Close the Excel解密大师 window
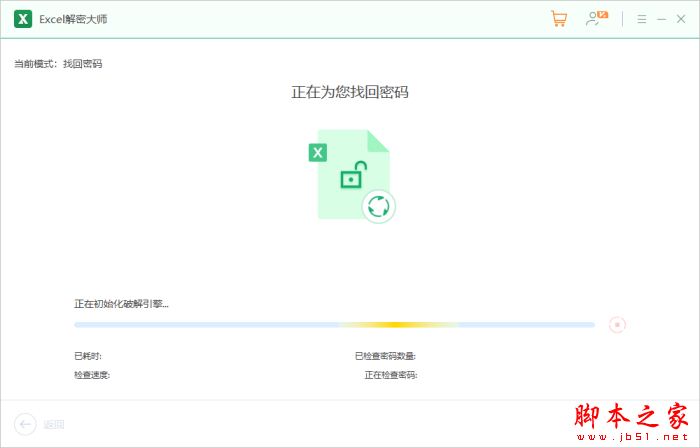The height and width of the screenshot is (448, 700). (681, 19)
